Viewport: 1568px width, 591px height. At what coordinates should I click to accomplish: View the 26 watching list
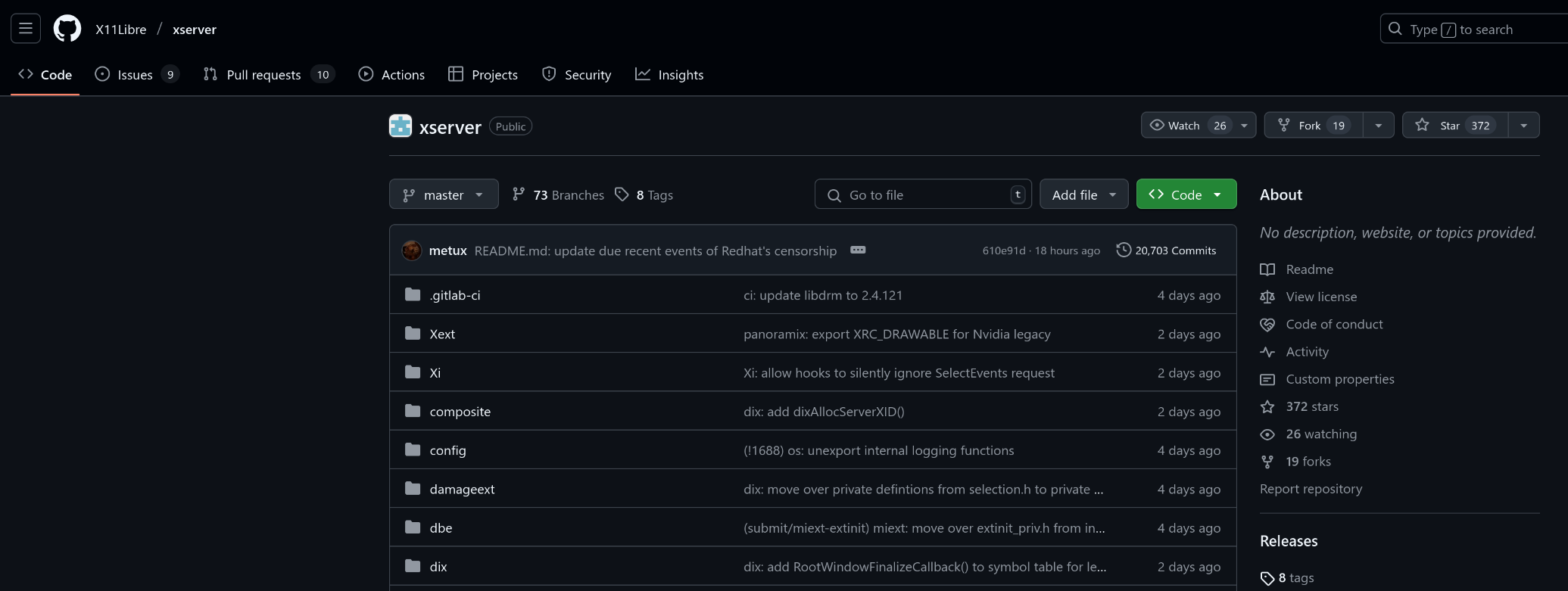[x=1308, y=434]
